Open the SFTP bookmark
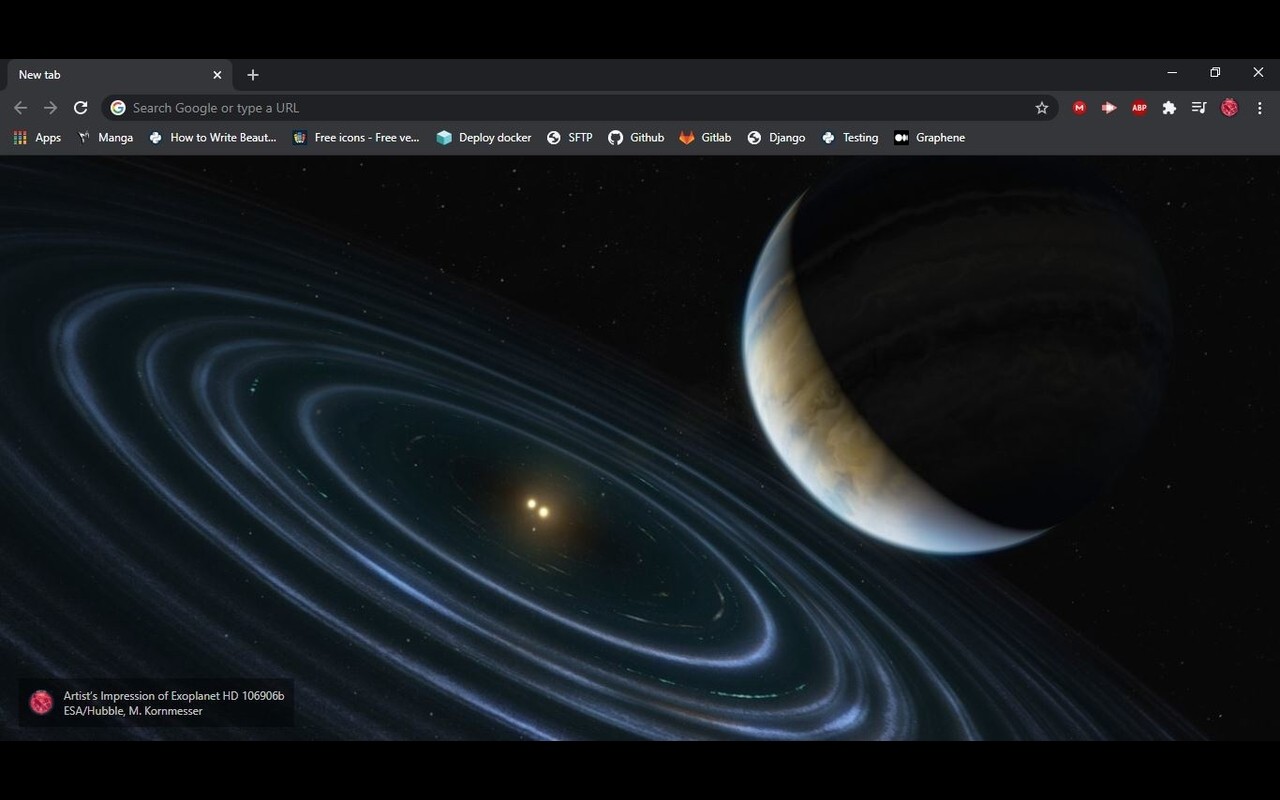The width and height of the screenshot is (1280, 800). (570, 138)
